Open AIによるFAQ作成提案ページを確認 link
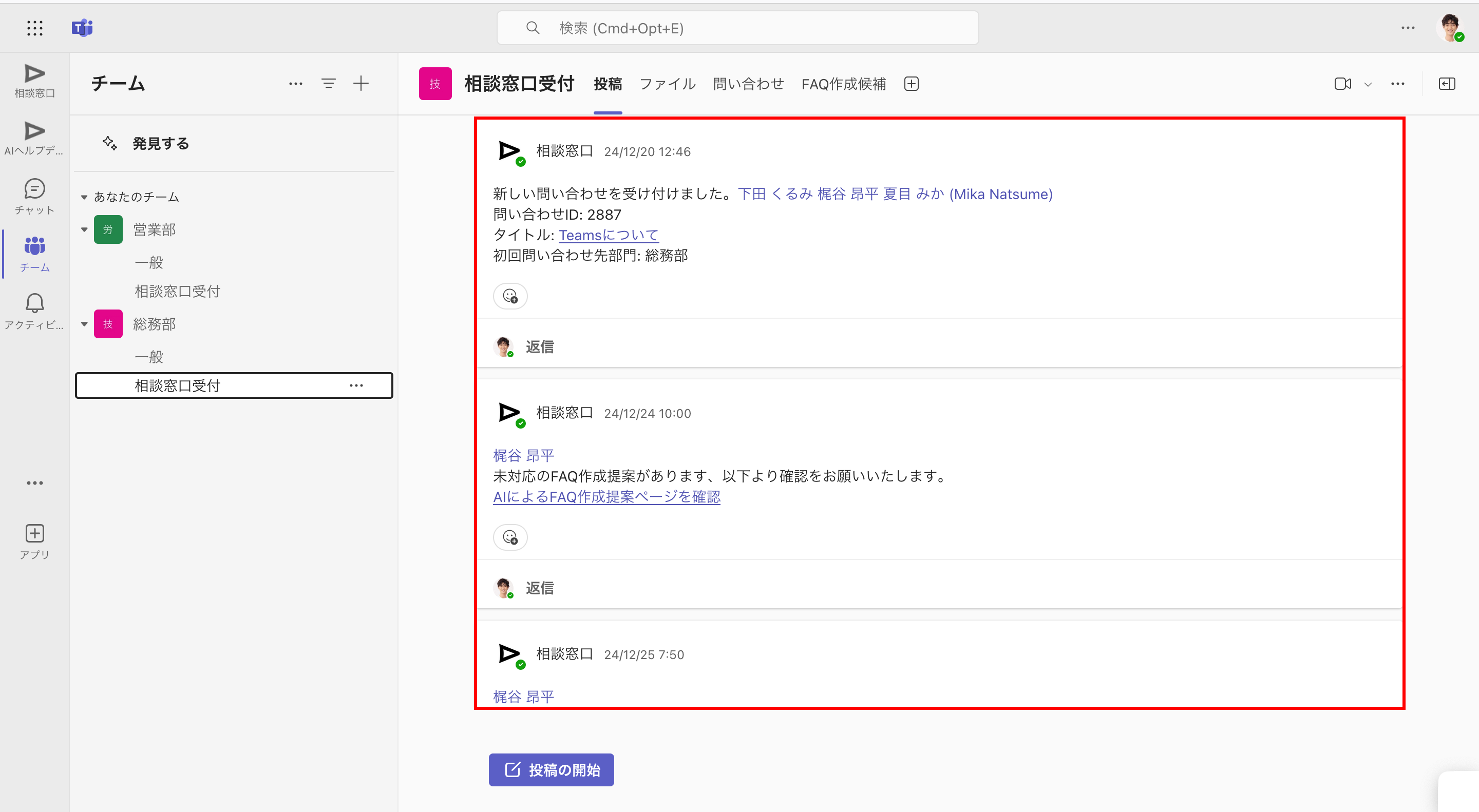1479x812 pixels. click(x=606, y=497)
